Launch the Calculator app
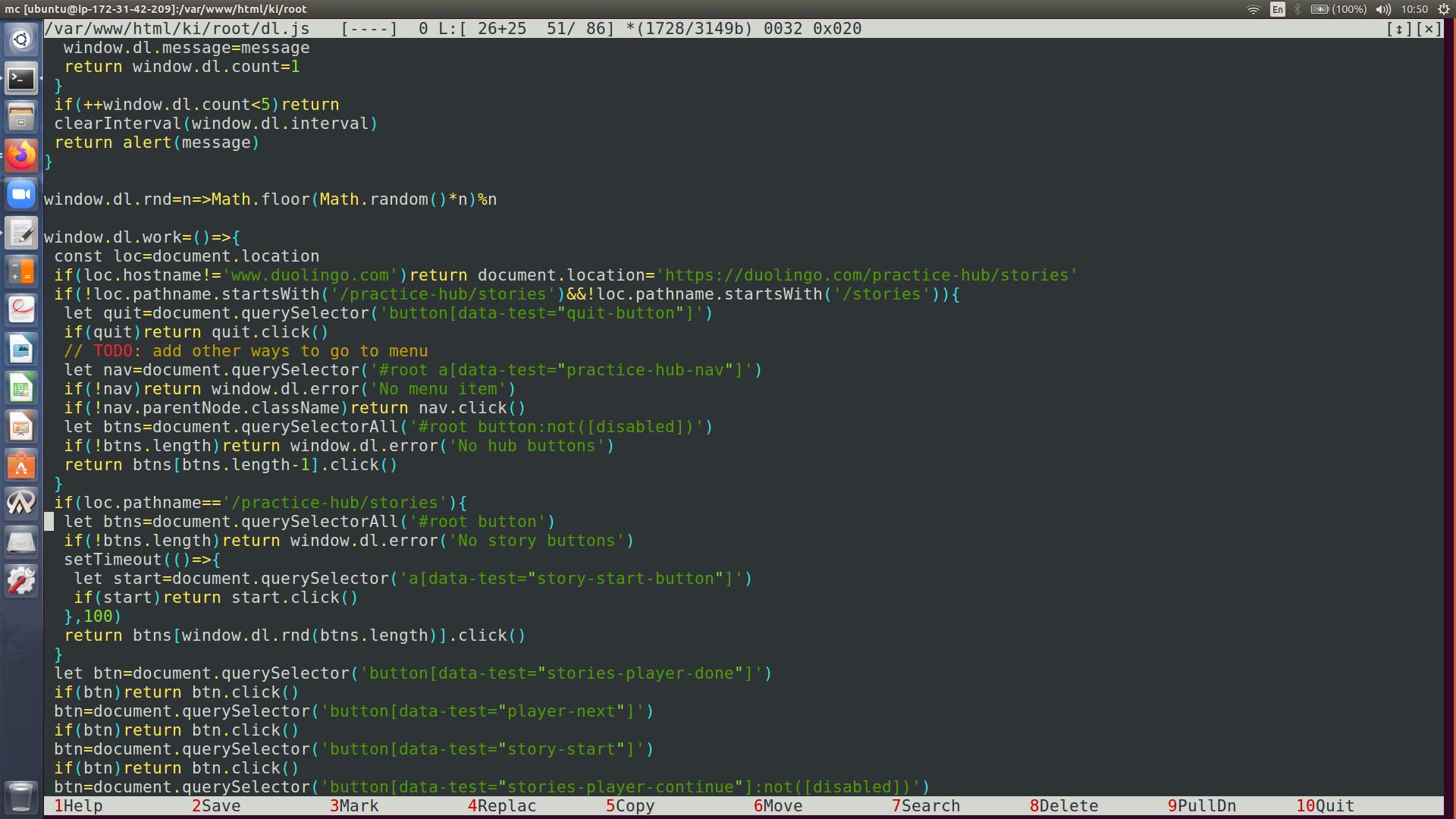The image size is (1456, 819). pyautogui.click(x=21, y=272)
